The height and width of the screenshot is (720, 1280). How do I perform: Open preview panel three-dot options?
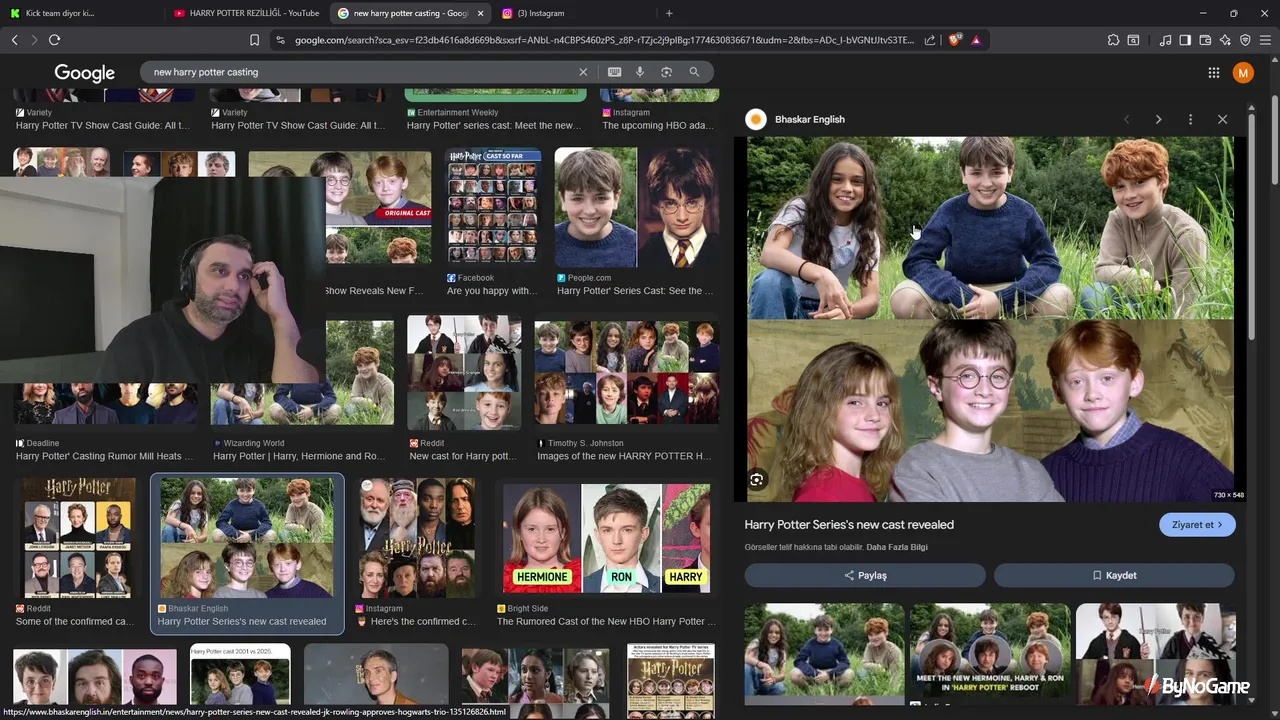point(1190,119)
